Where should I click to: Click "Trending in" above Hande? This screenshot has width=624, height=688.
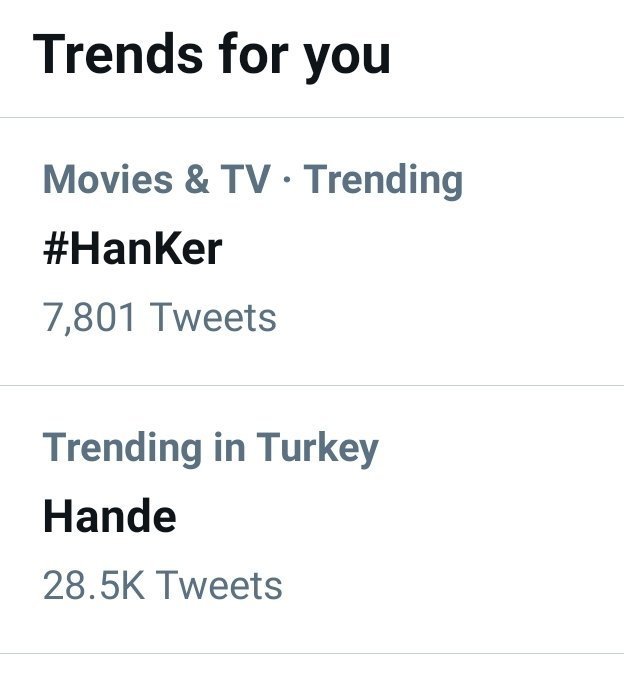[x=144, y=448]
